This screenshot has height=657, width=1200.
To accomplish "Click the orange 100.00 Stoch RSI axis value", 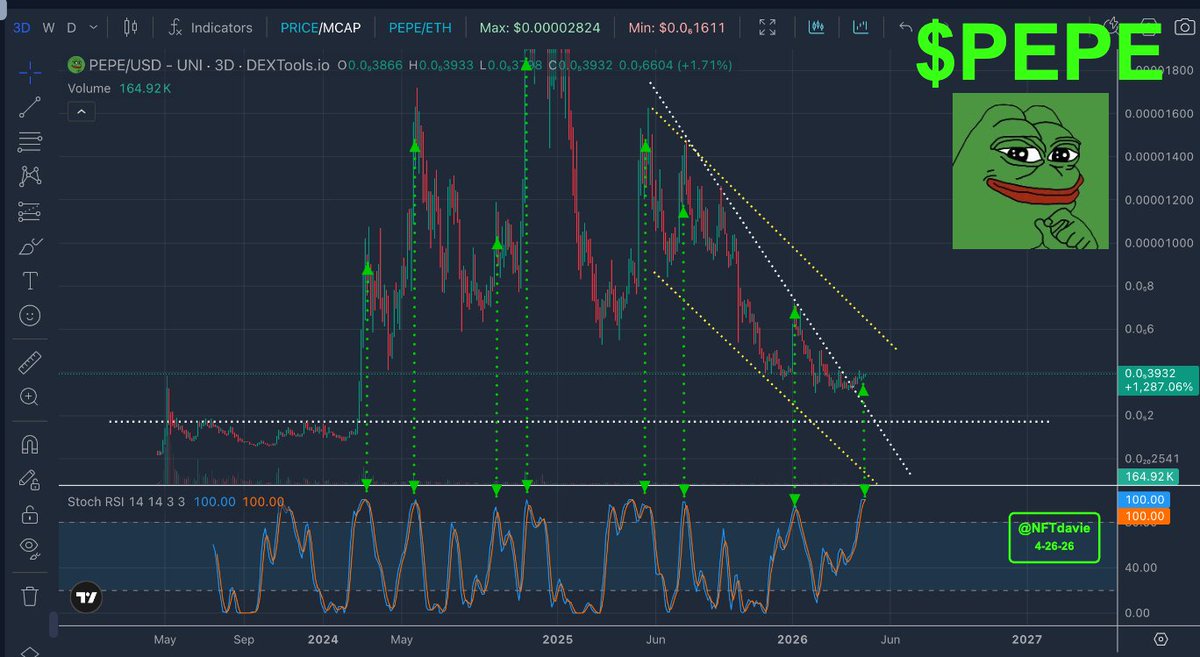I will pyautogui.click(x=1142, y=515).
